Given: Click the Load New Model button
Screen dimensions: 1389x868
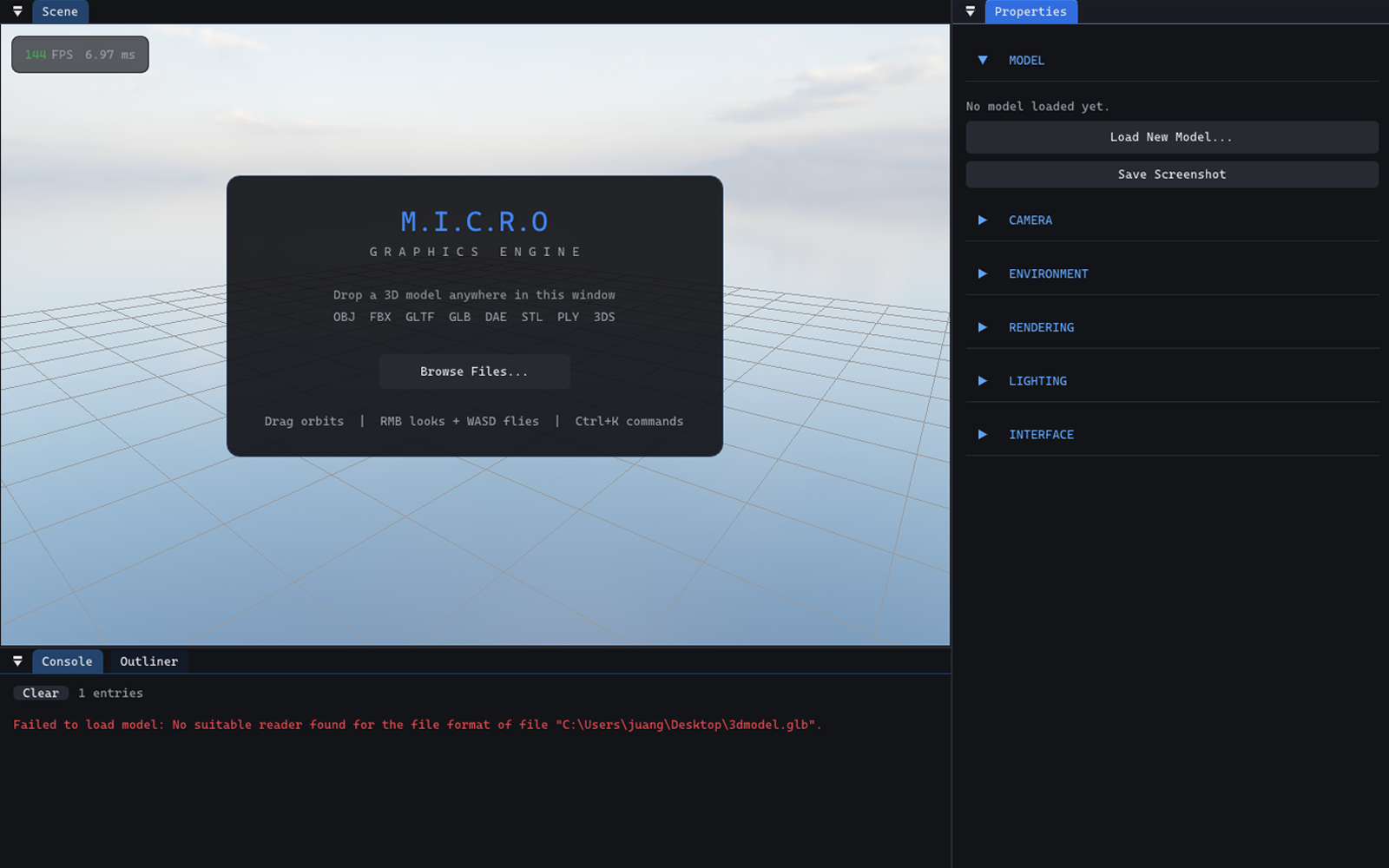Looking at the screenshot, I should click(x=1172, y=137).
